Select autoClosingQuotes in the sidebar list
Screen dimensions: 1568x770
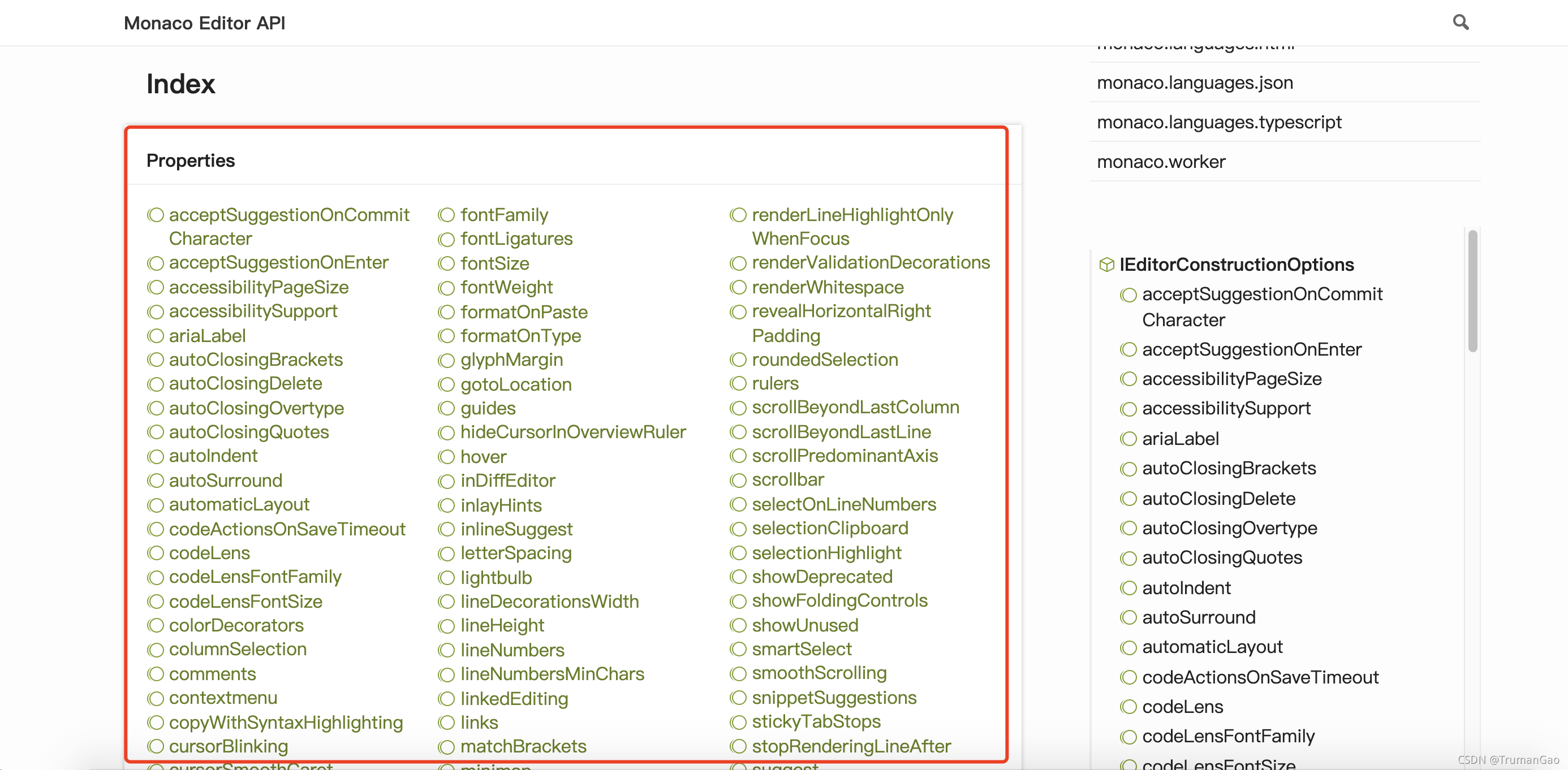[1221, 557]
